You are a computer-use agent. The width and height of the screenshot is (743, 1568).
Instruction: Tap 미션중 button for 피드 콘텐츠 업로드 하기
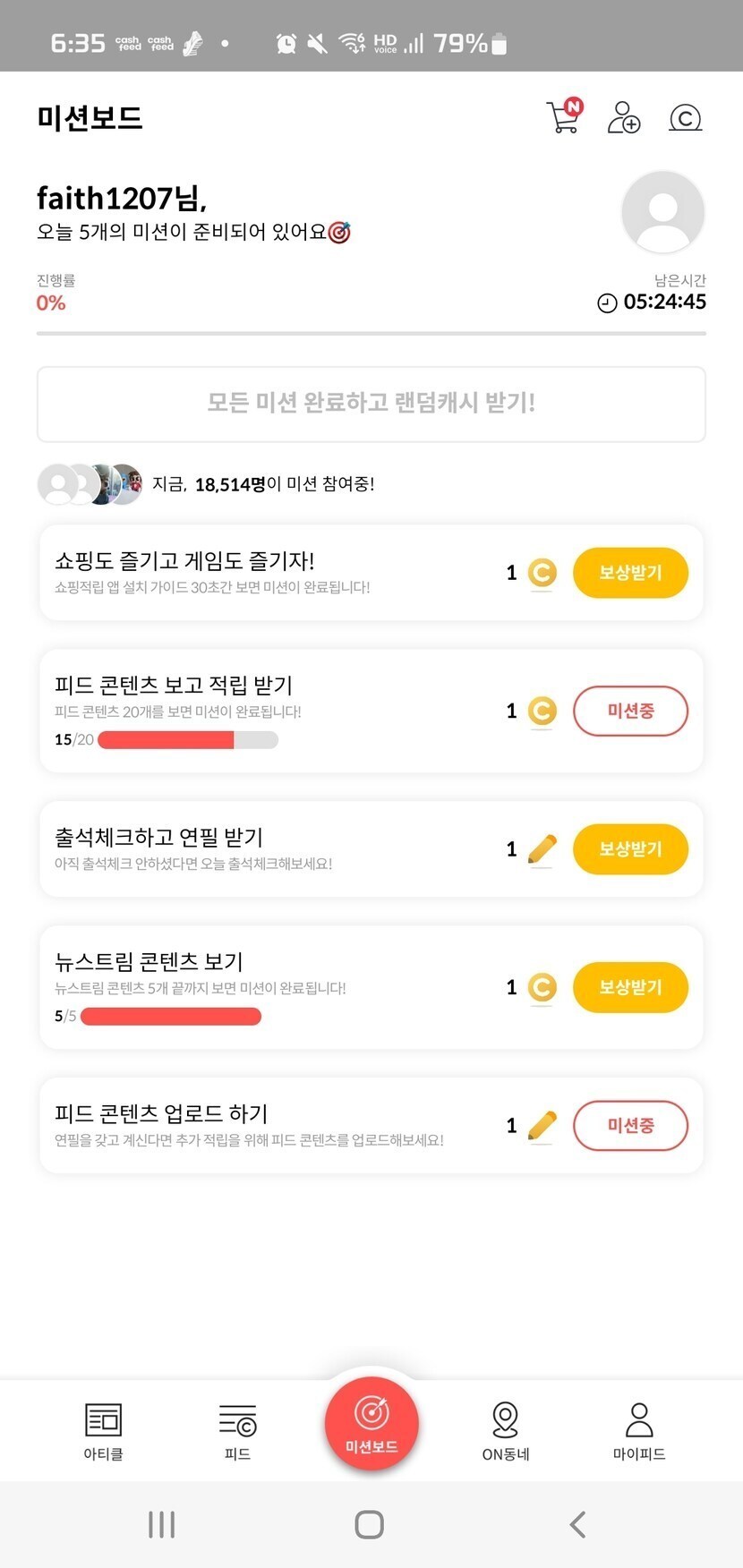[x=630, y=1126]
